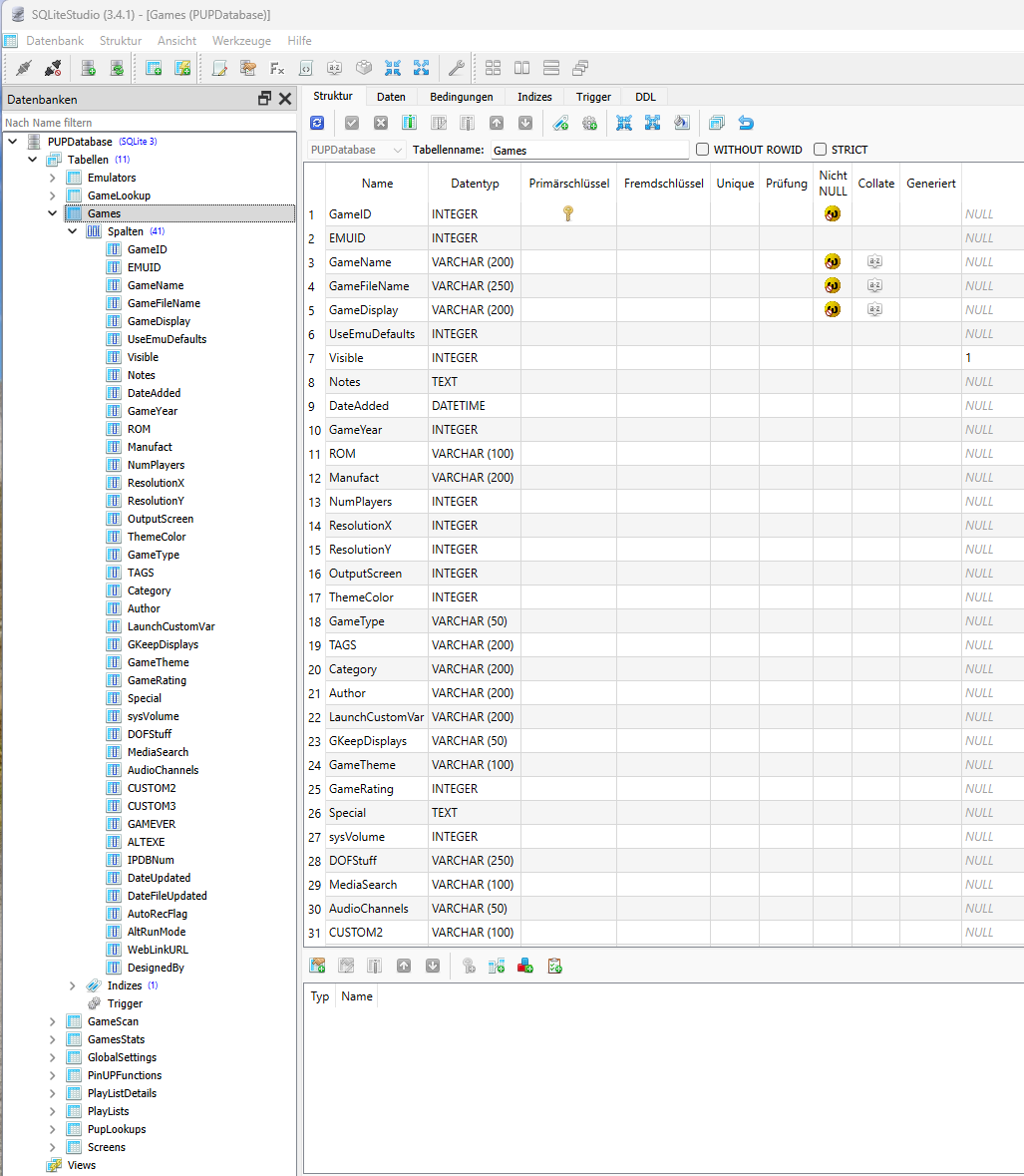Viewport: 1024px width, 1176px height.
Task: Click the commit structure changes checkmark icon
Action: tap(352, 123)
